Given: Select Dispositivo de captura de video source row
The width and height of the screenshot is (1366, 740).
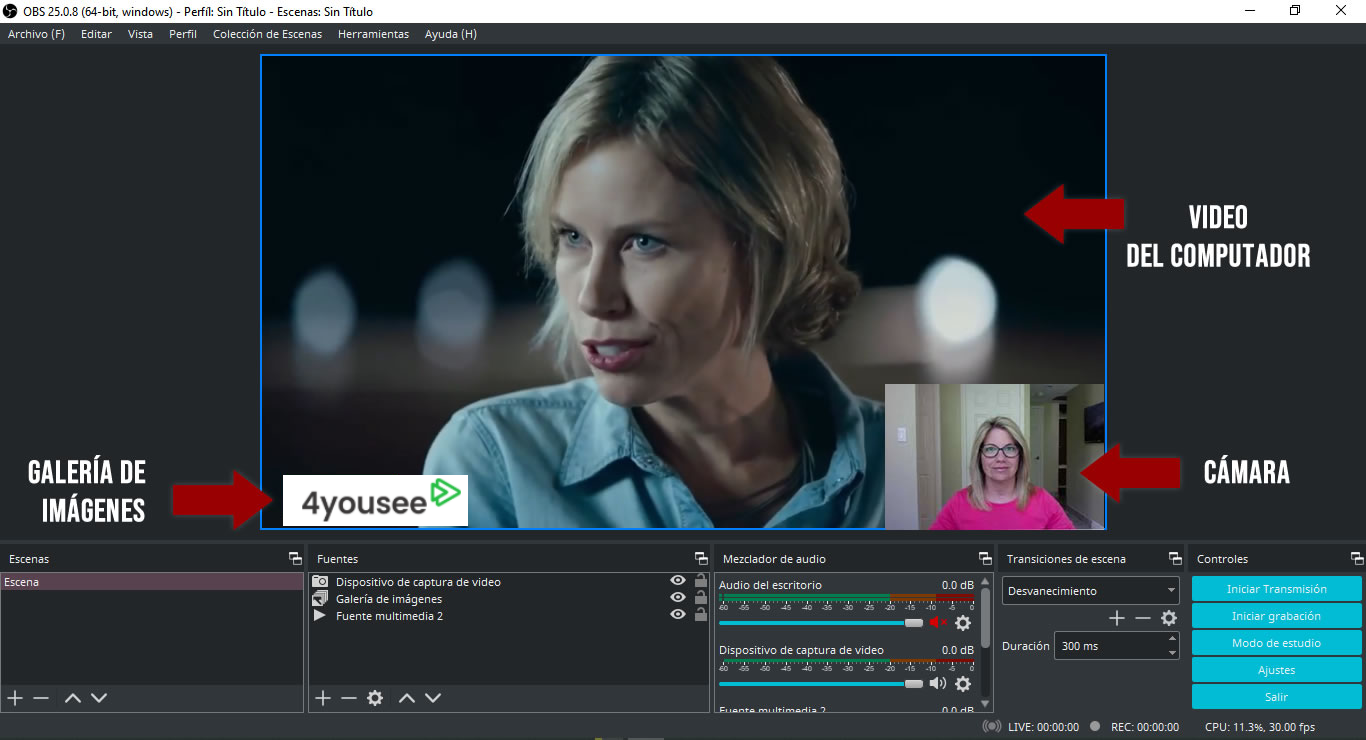Looking at the screenshot, I should pyautogui.click(x=509, y=582).
